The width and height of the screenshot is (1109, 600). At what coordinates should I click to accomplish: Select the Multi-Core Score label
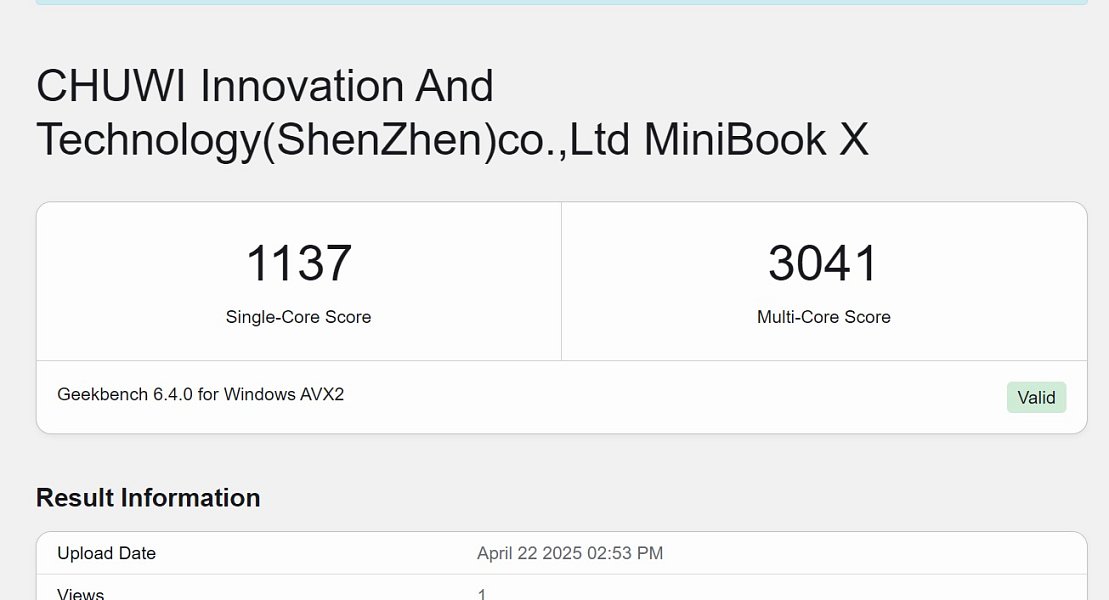[x=823, y=317]
